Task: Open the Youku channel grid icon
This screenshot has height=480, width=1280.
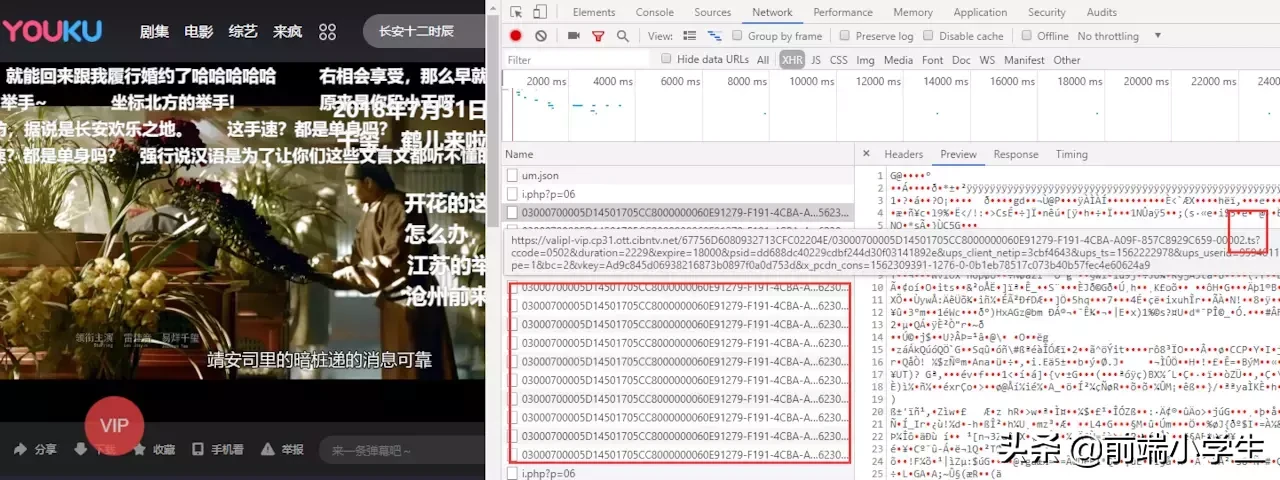Action: point(327,32)
